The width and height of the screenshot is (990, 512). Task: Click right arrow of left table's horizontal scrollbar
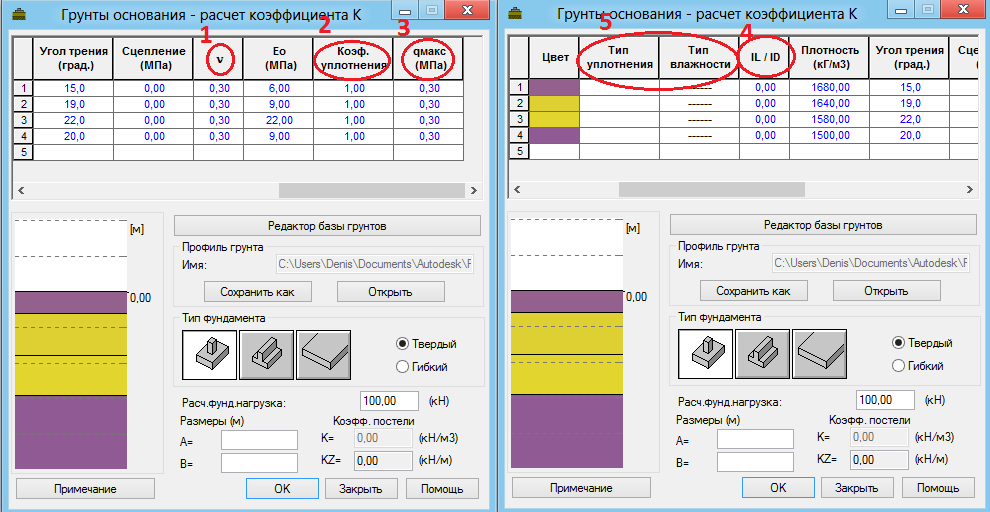tap(475, 189)
